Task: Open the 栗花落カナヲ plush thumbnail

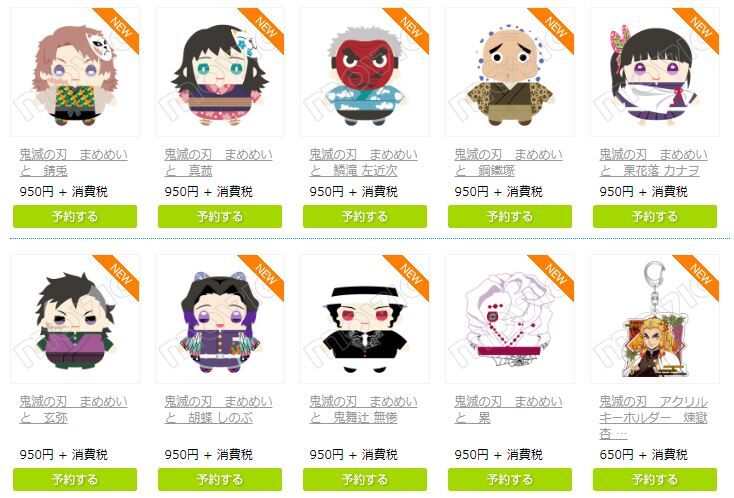Action: coord(655,72)
